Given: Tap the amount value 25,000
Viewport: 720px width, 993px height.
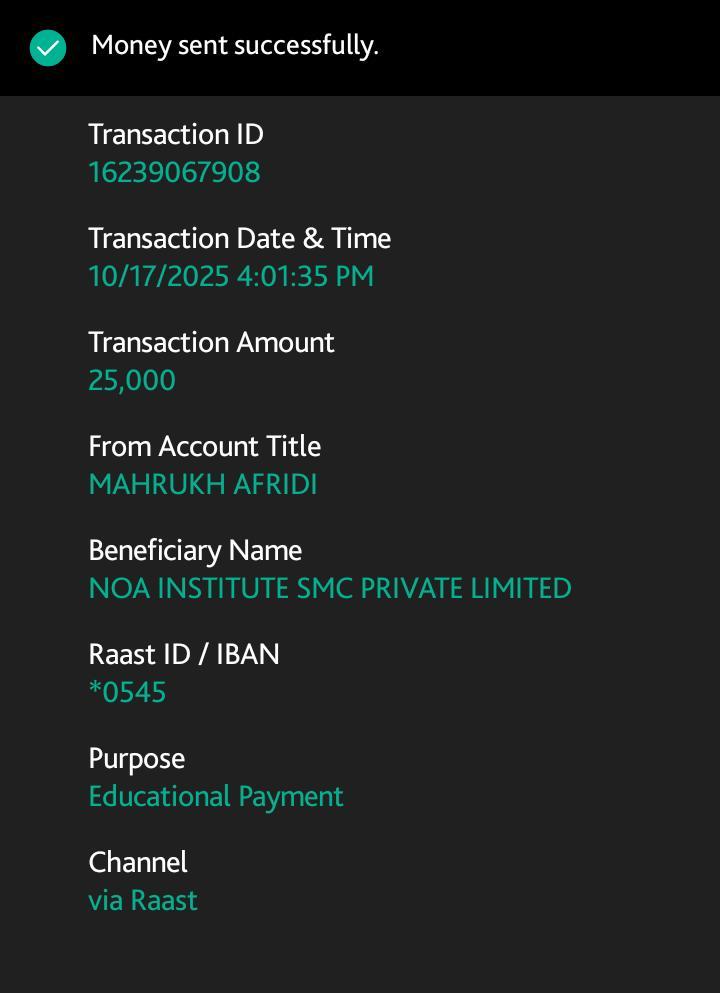Looking at the screenshot, I should tap(132, 380).
